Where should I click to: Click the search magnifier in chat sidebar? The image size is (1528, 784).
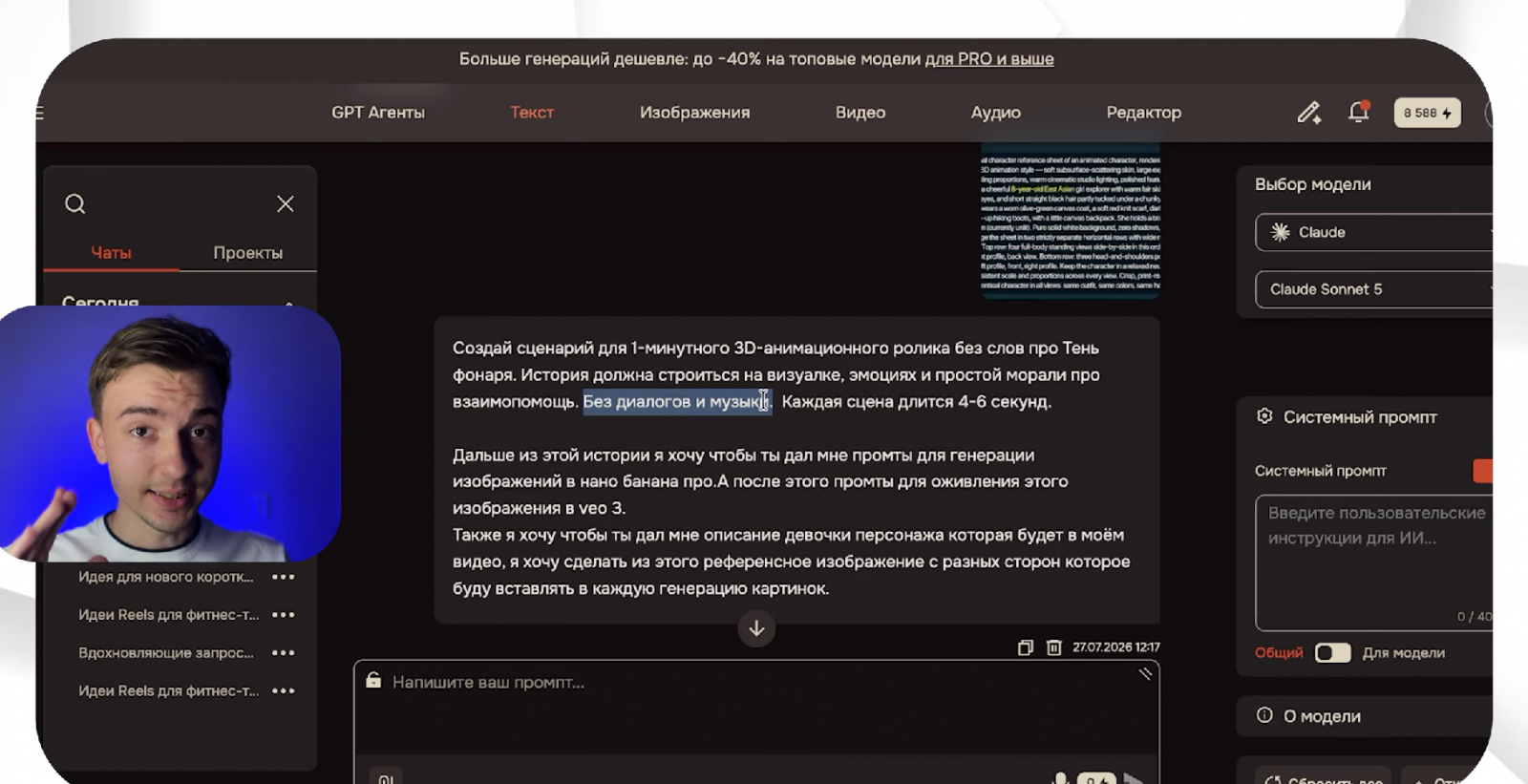click(75, 203)
